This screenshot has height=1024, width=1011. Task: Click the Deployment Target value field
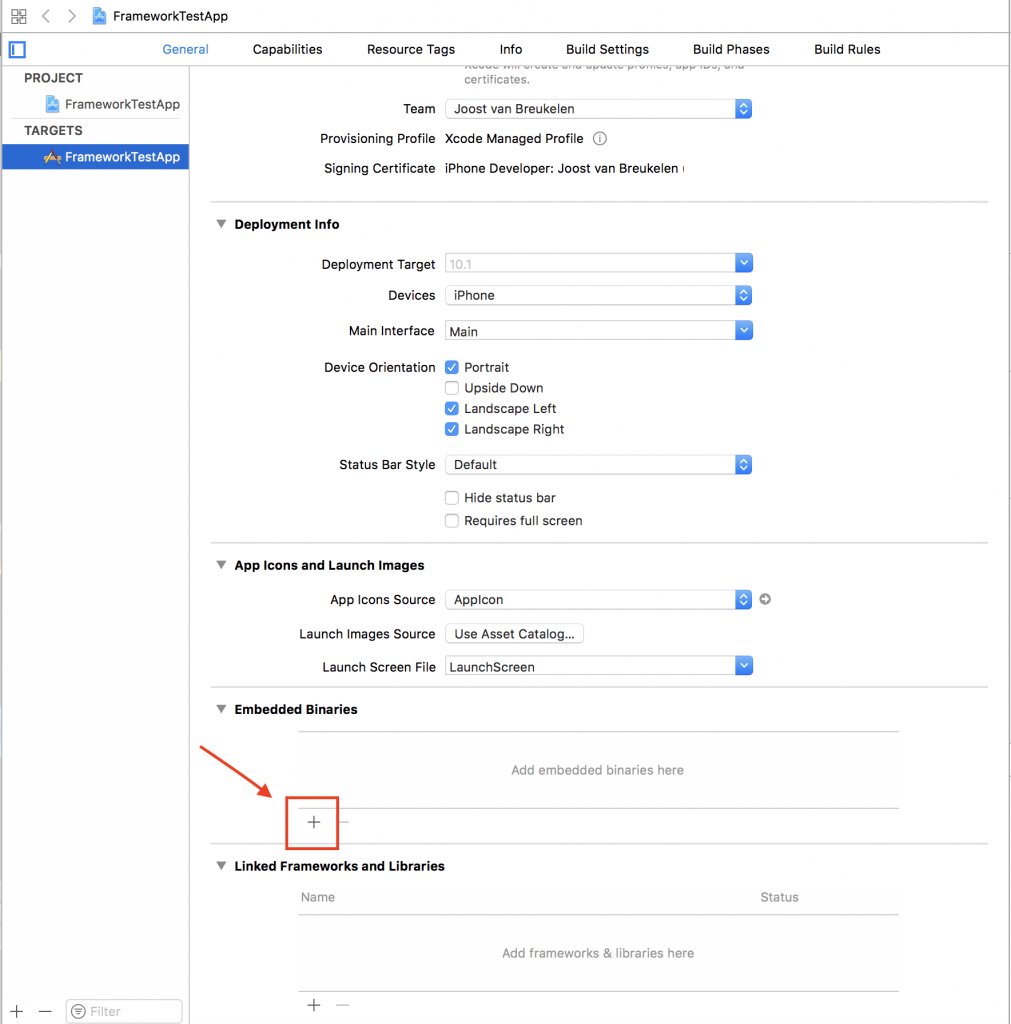(x=590, y=264)
